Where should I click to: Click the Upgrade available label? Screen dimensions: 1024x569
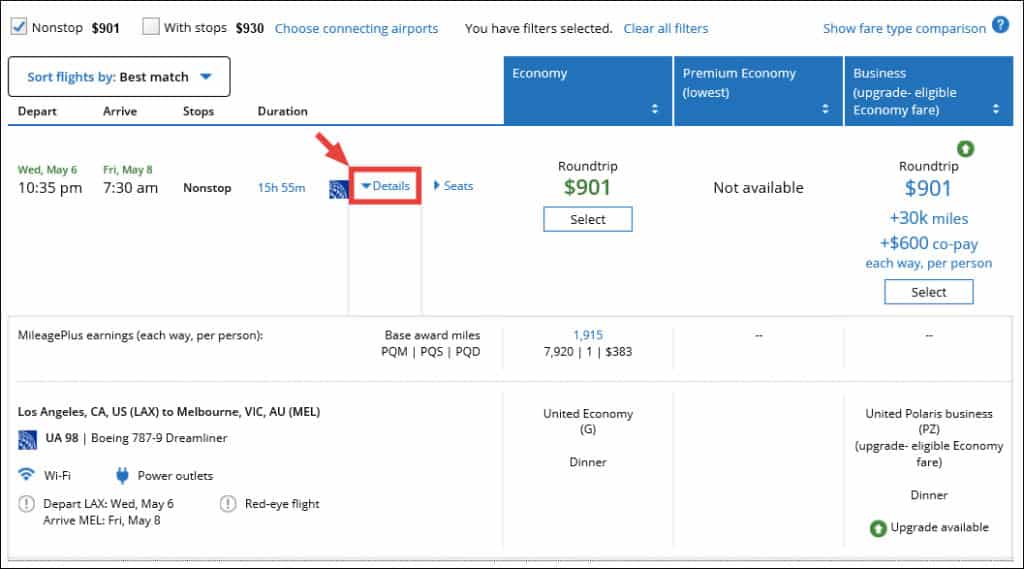click(940, 528)
